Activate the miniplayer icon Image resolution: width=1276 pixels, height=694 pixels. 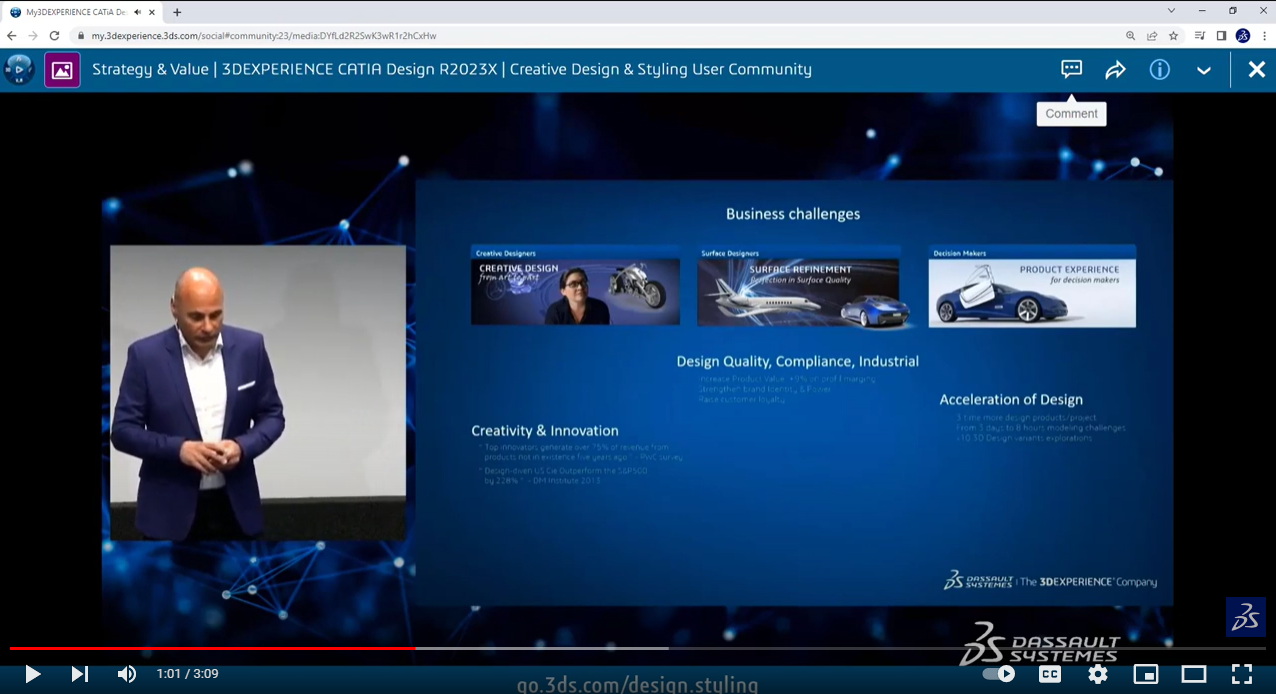point(1145,673)
